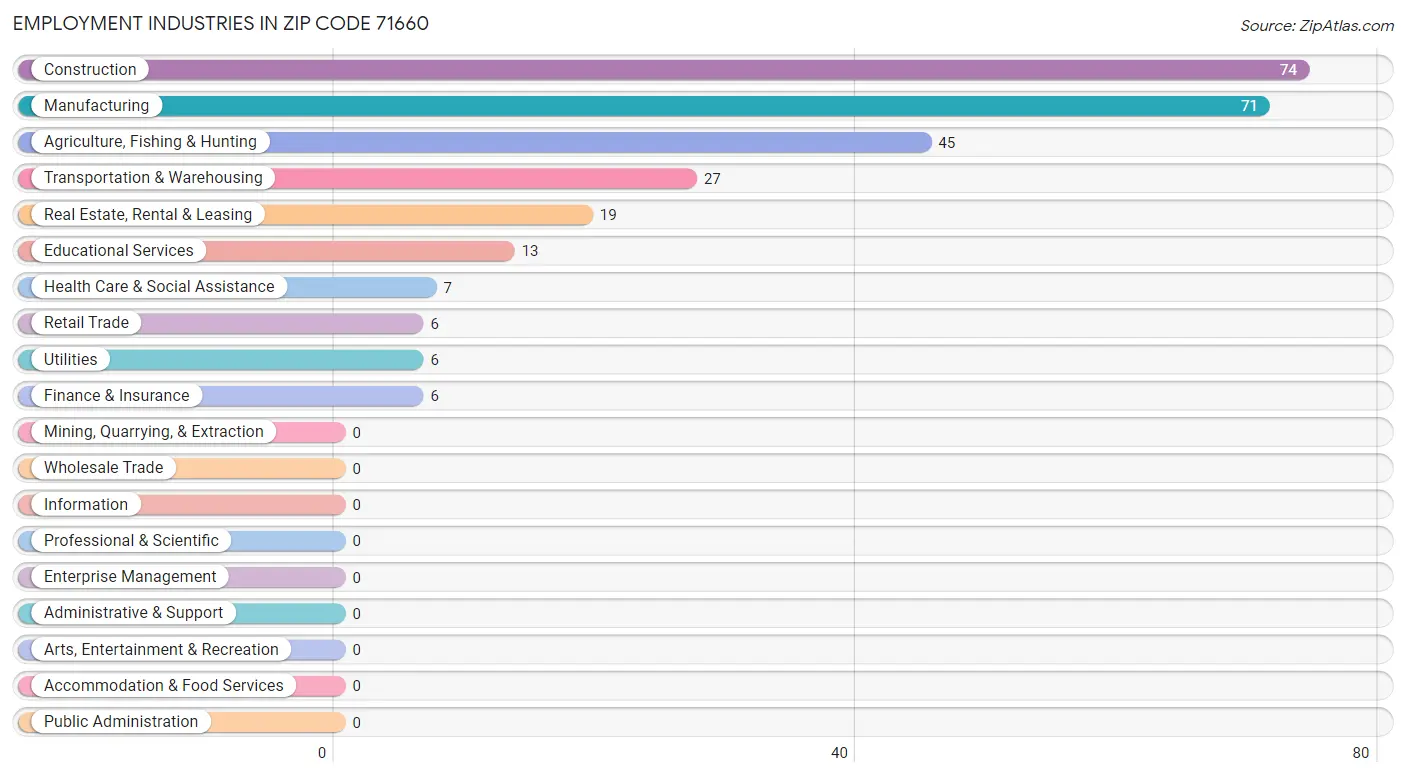This screenshot has width=1406, height=777.
Task: Click the Health Care value 7
Action: [x=448, y=288]
